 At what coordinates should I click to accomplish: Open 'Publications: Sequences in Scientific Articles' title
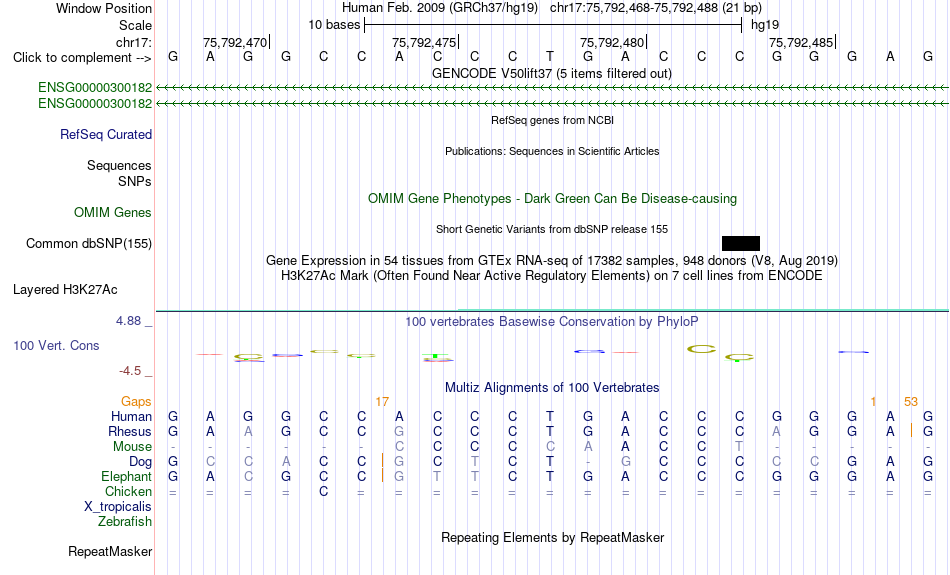pos(552,151)
